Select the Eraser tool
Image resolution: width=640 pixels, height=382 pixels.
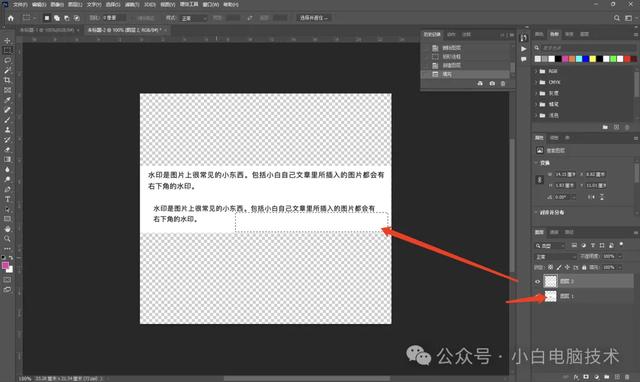point(7,149)
